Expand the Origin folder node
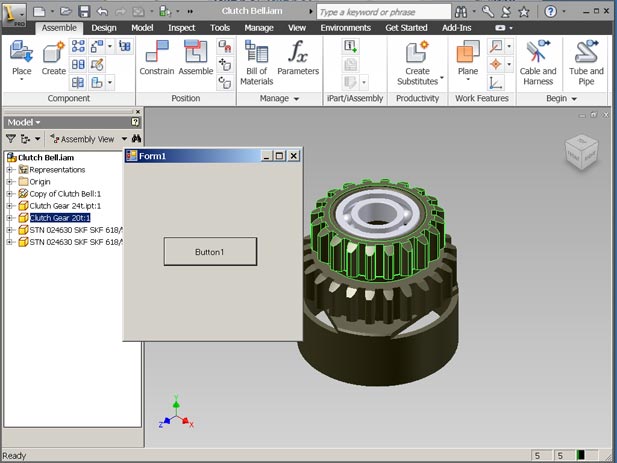This screenshot has width=617, height=463. coord(10,182)
